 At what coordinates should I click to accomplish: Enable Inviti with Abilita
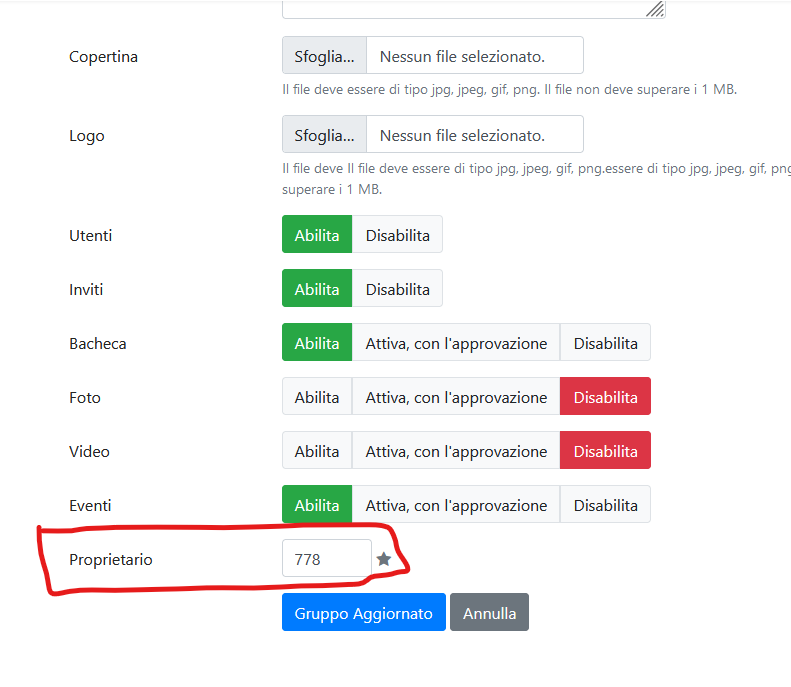coord(317,289)
